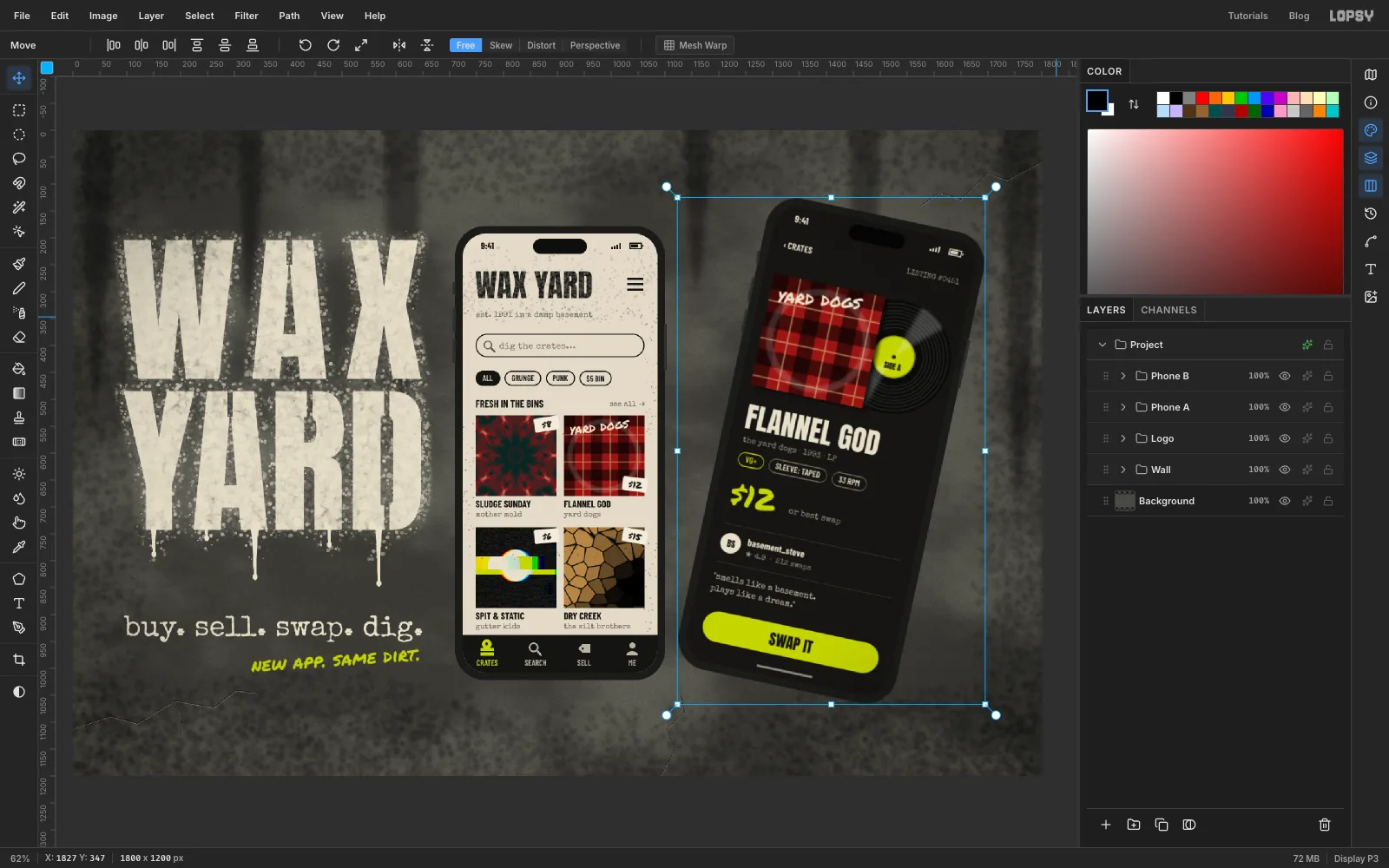Choose the Magic Wand tool
The image size is (1389, 868).
19,207
